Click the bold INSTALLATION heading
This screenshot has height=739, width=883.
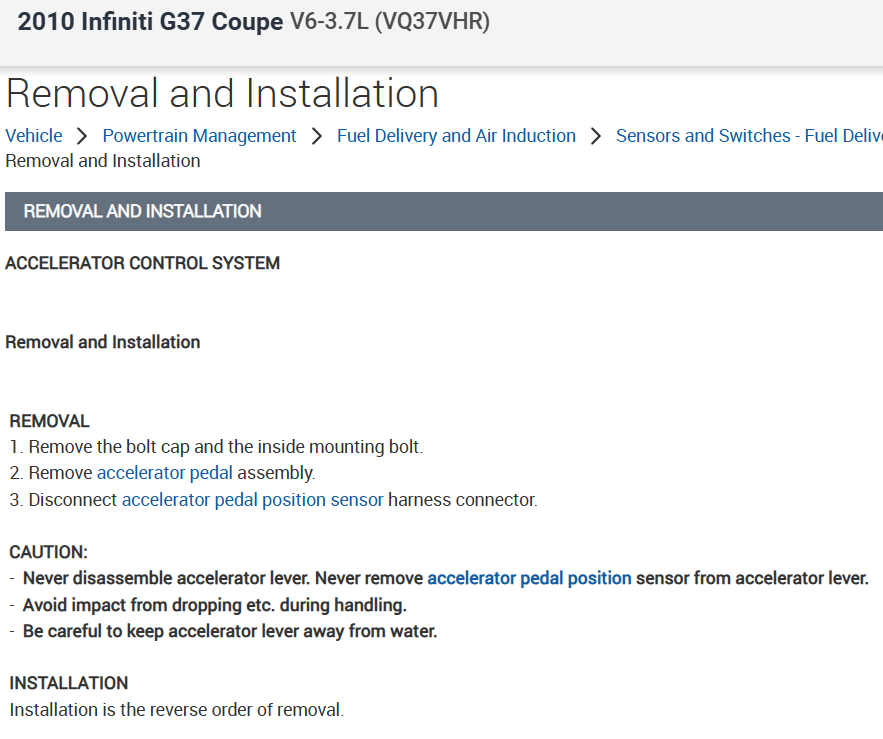[x=69, y=683]
